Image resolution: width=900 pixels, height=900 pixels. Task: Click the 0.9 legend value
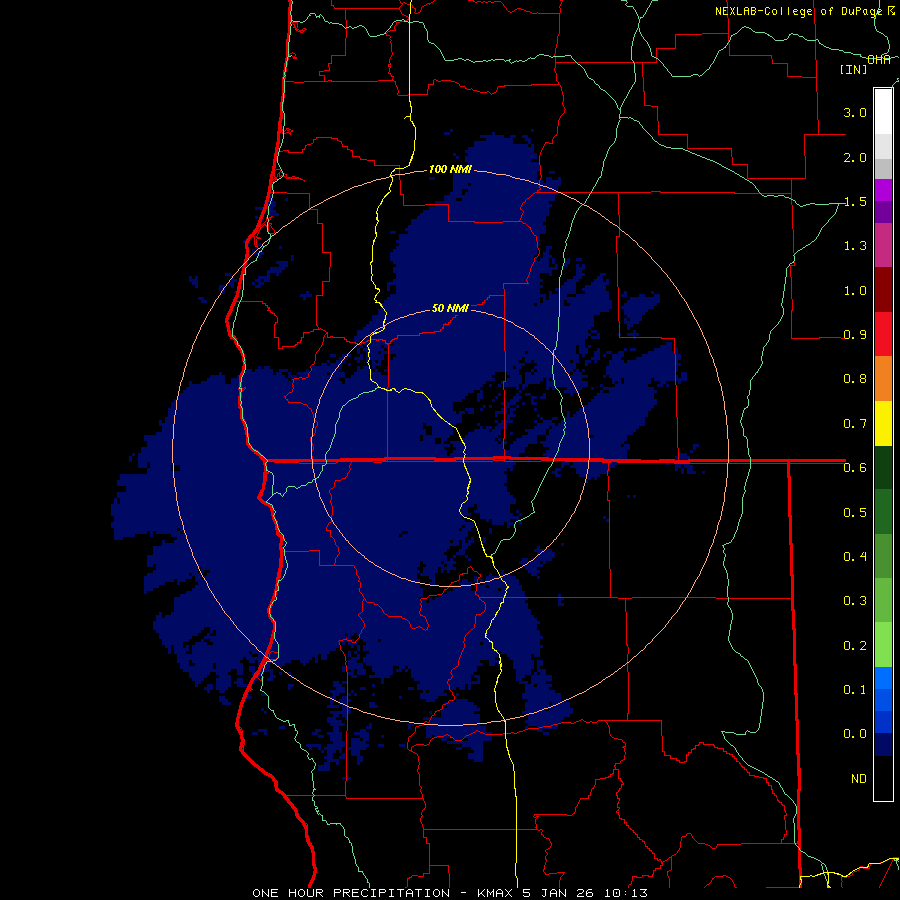coord(855,335)
